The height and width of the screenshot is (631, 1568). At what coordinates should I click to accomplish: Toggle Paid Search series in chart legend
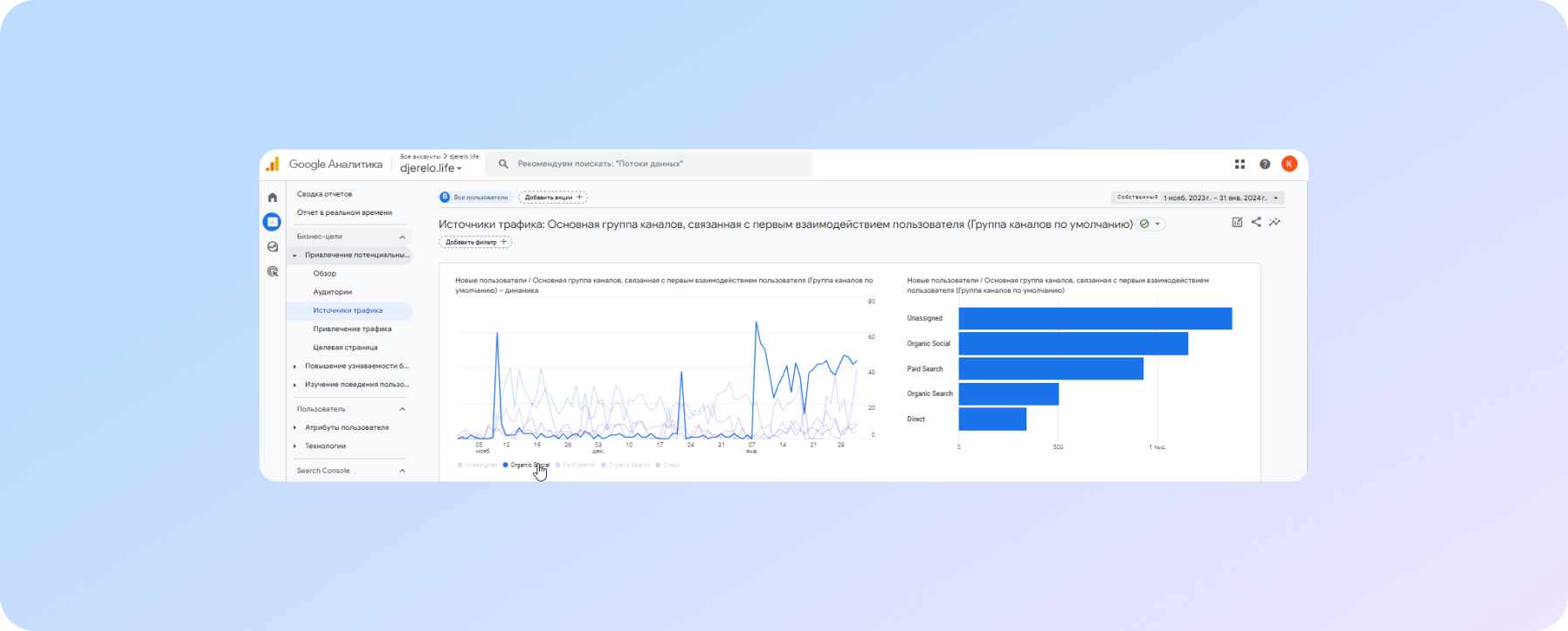[x=577, y=465]
